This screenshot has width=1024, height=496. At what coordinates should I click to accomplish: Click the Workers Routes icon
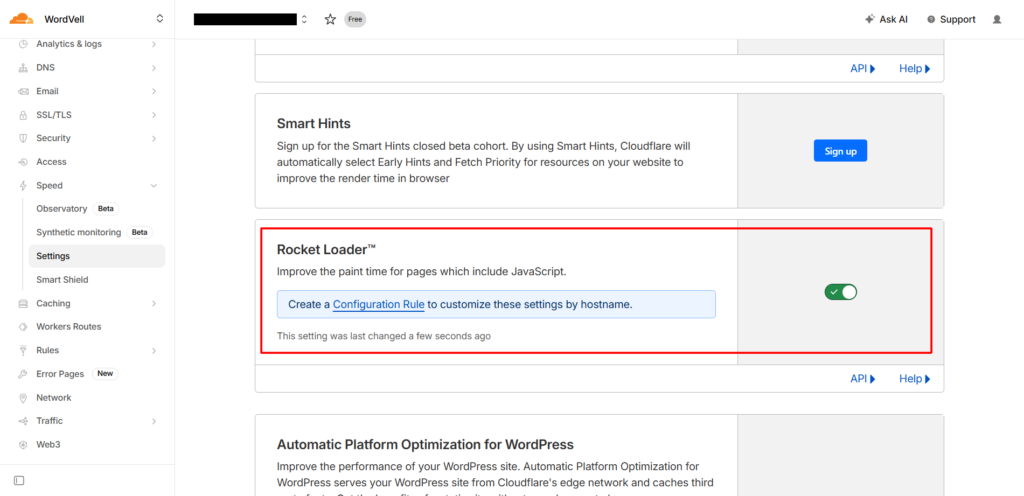[x=23, y=326]
